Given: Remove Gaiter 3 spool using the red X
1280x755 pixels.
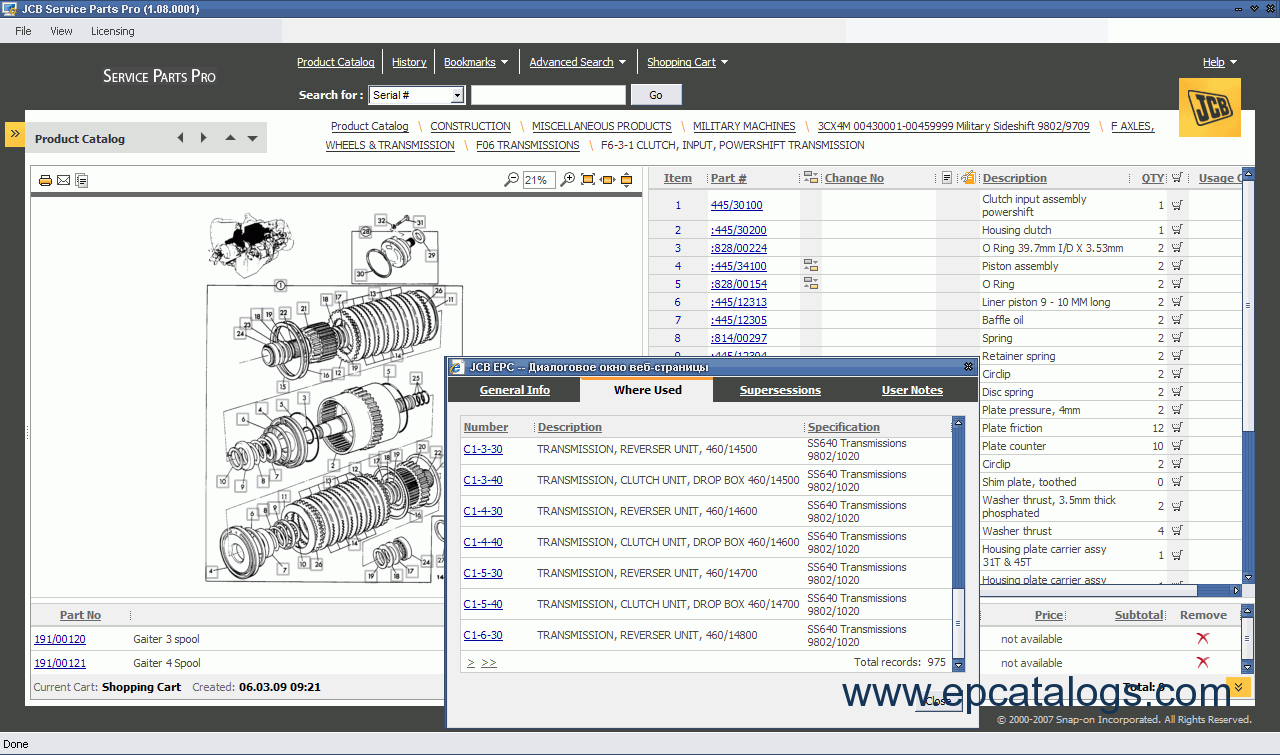Looking at the screenshot, I should 1202,639.
